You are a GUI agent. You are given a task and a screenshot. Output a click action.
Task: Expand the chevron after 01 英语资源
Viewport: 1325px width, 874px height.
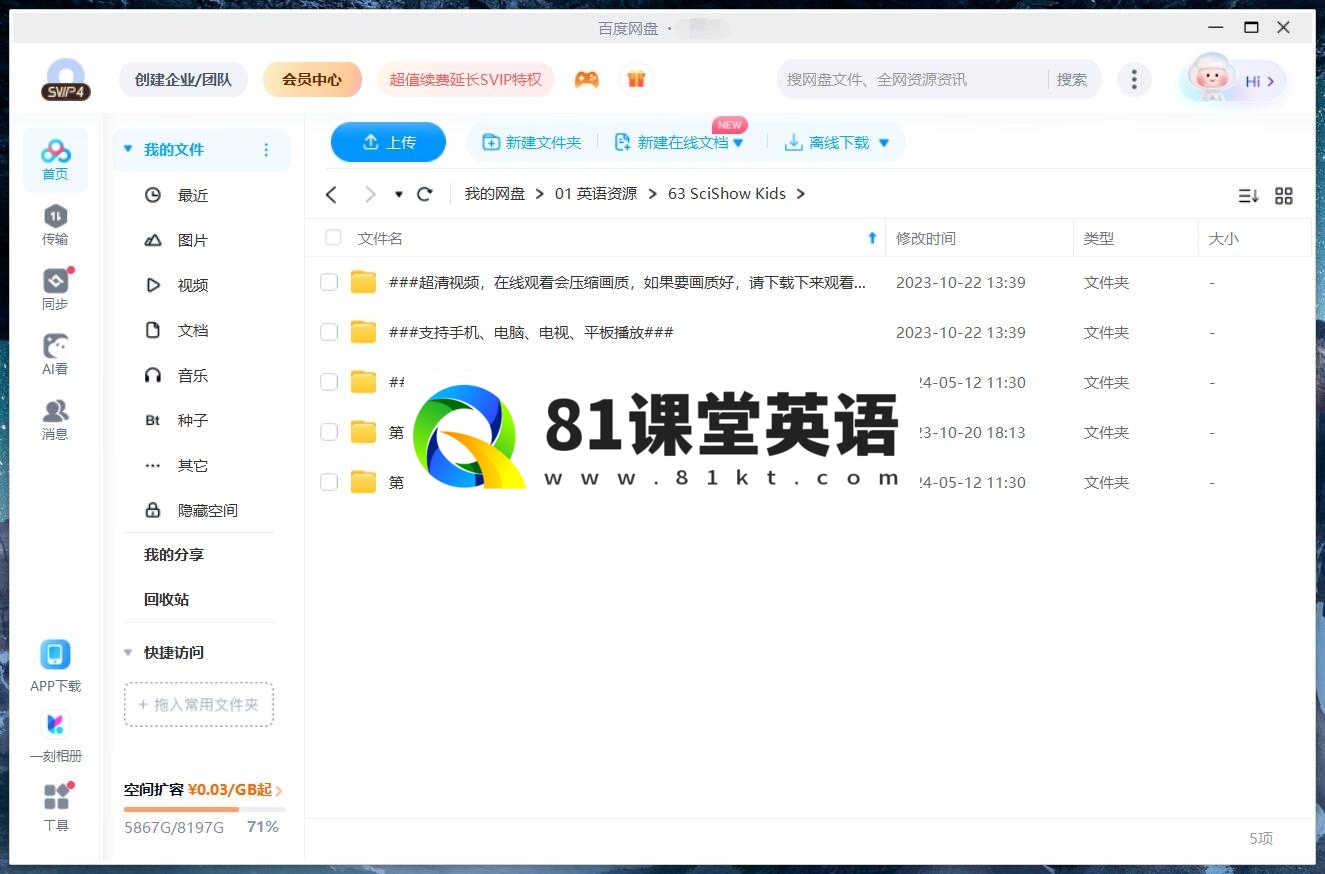coord(652,194)
